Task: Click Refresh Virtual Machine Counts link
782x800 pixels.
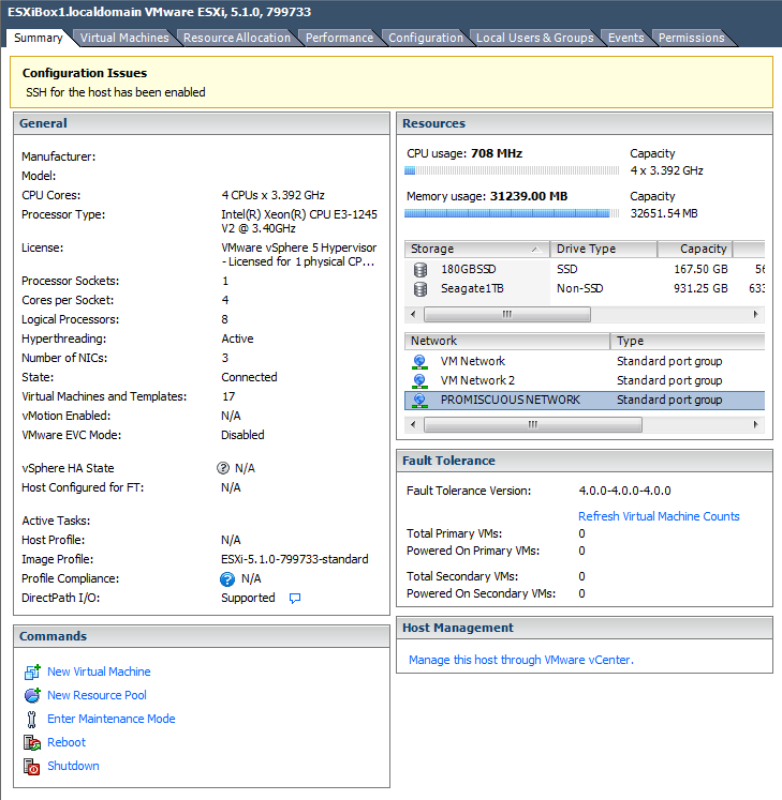Action: click(658, 516)
